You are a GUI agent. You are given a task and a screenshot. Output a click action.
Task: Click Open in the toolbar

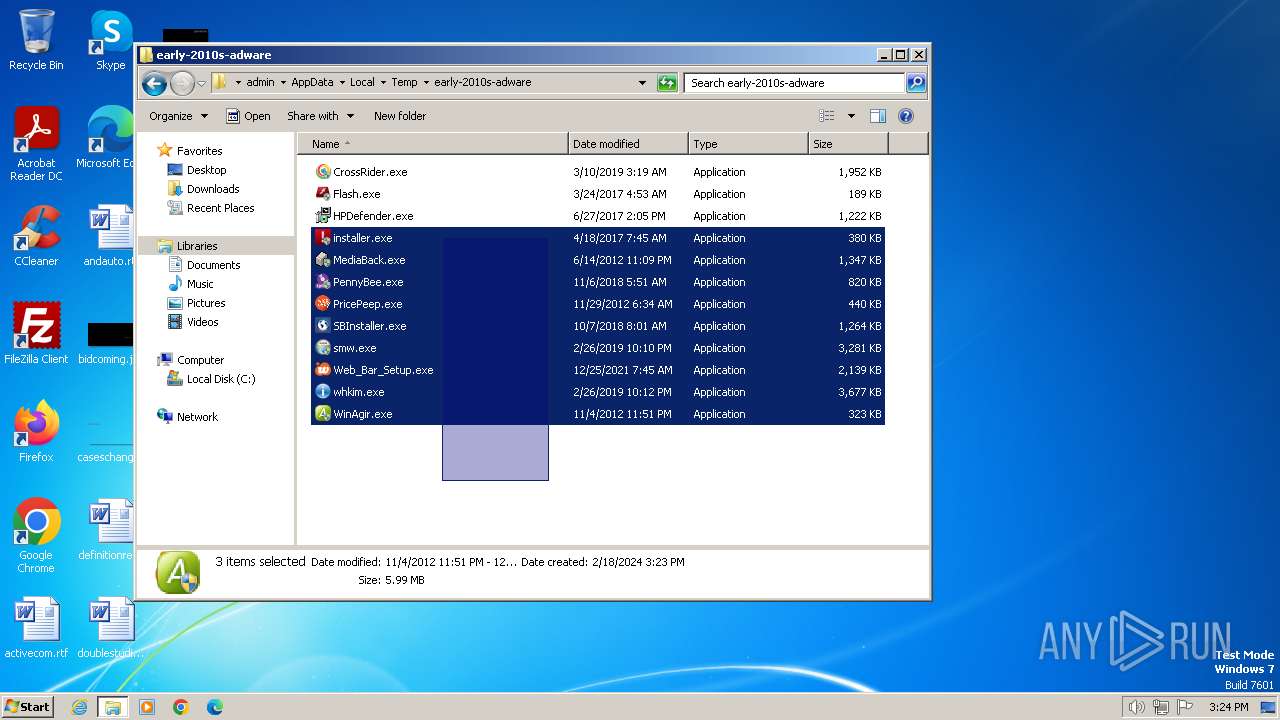pos(248,116)
